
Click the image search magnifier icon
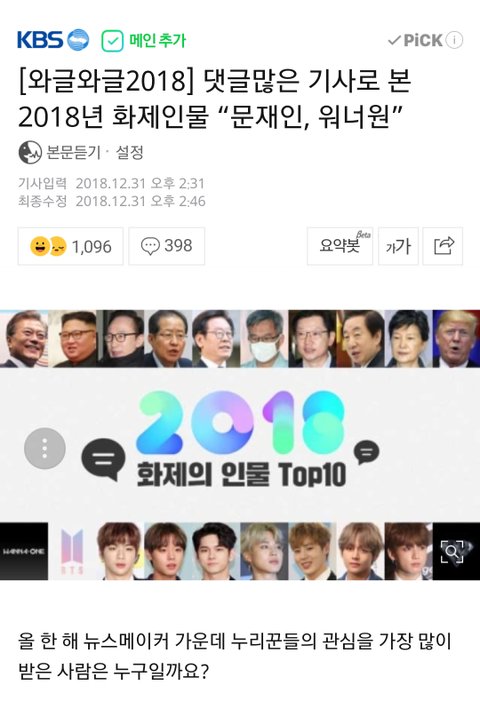click(x=452, y=551)
